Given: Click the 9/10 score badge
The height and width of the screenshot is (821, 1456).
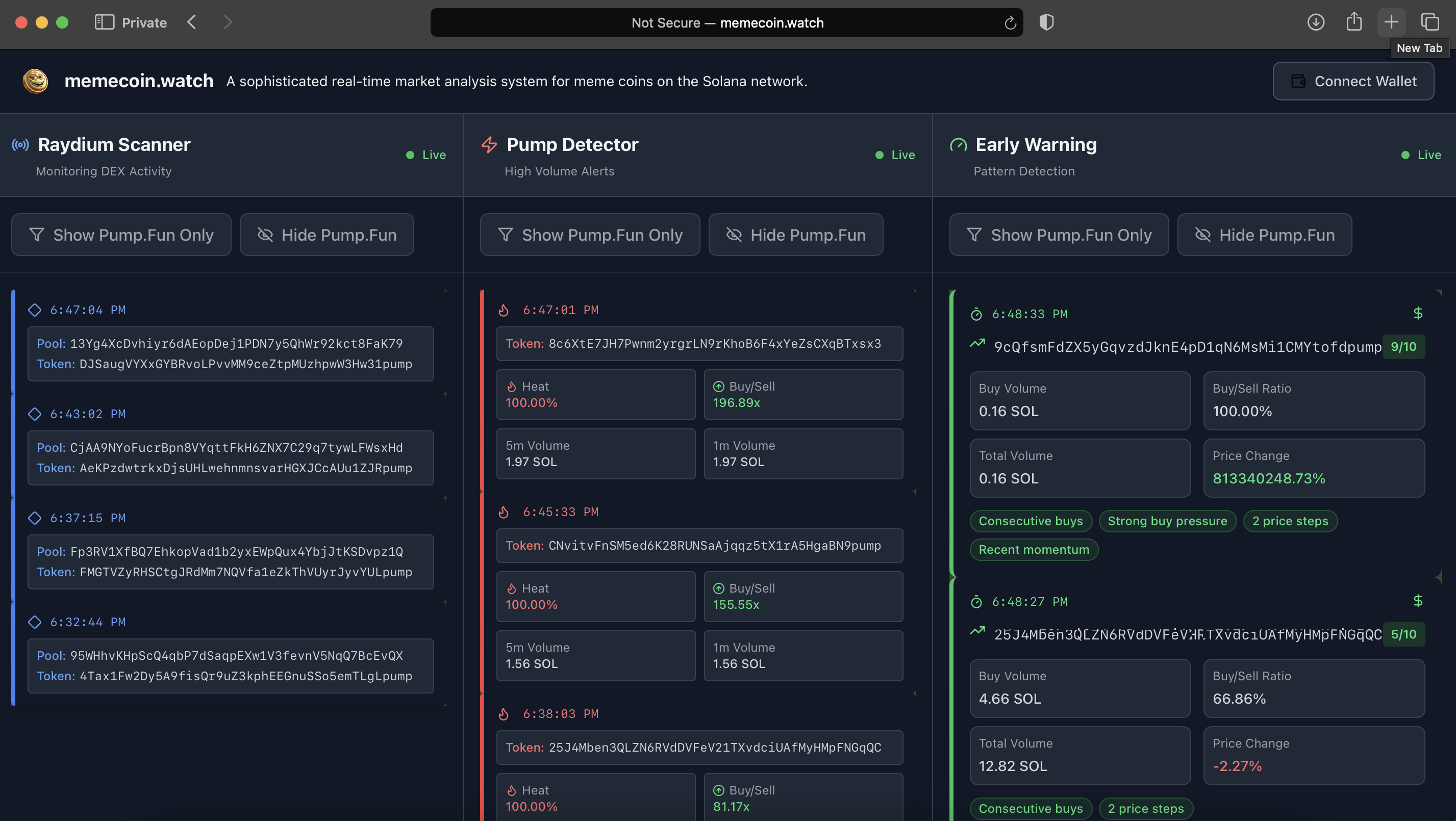Looking at the screenshot, I should (x=1403, y=346).
